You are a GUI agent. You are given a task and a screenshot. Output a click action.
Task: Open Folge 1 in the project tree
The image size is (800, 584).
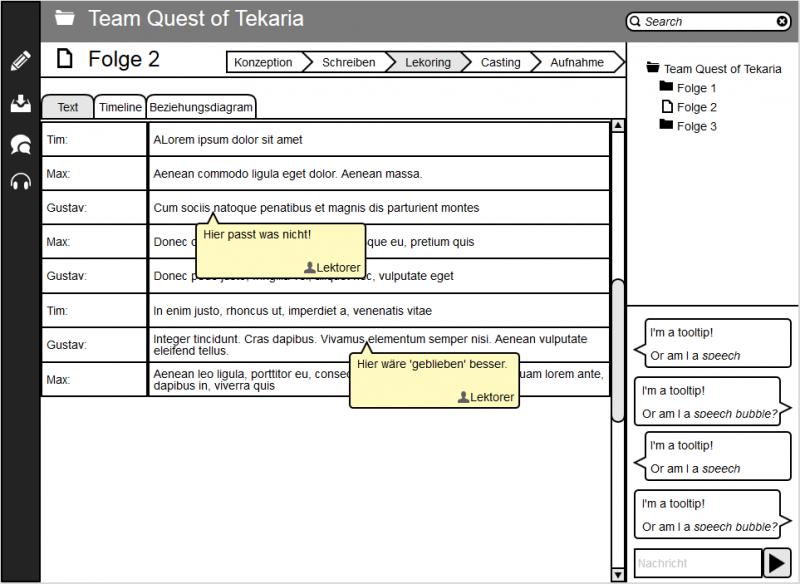pyautogui.click(x=696, y=88)
